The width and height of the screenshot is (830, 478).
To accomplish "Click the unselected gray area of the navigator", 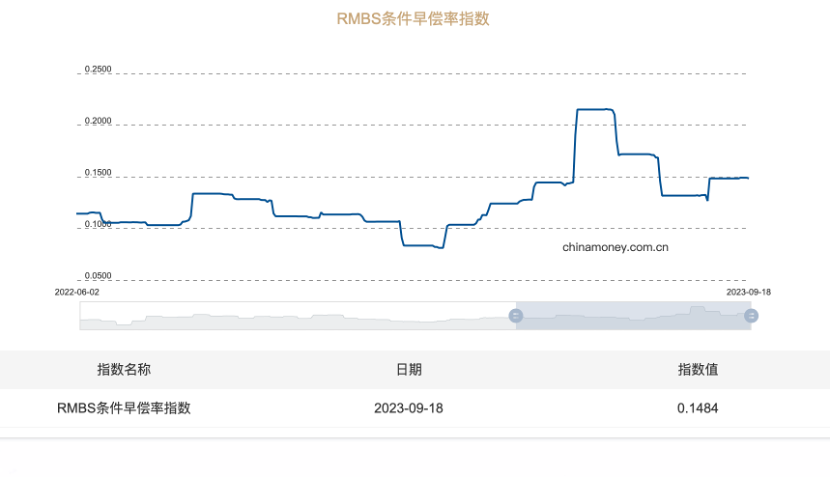I will click(x=297, y=315).
